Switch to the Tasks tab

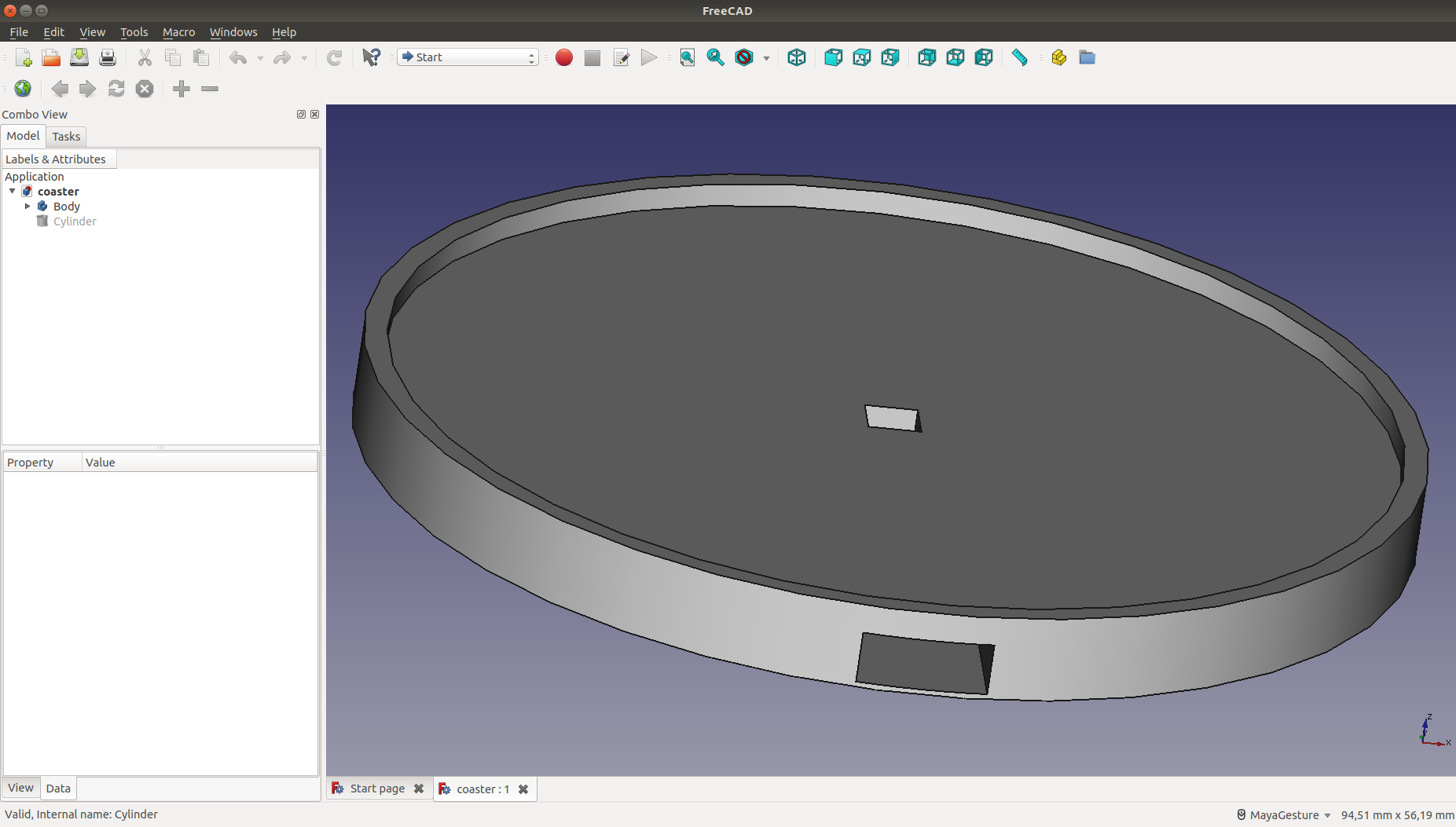(66, 137)
